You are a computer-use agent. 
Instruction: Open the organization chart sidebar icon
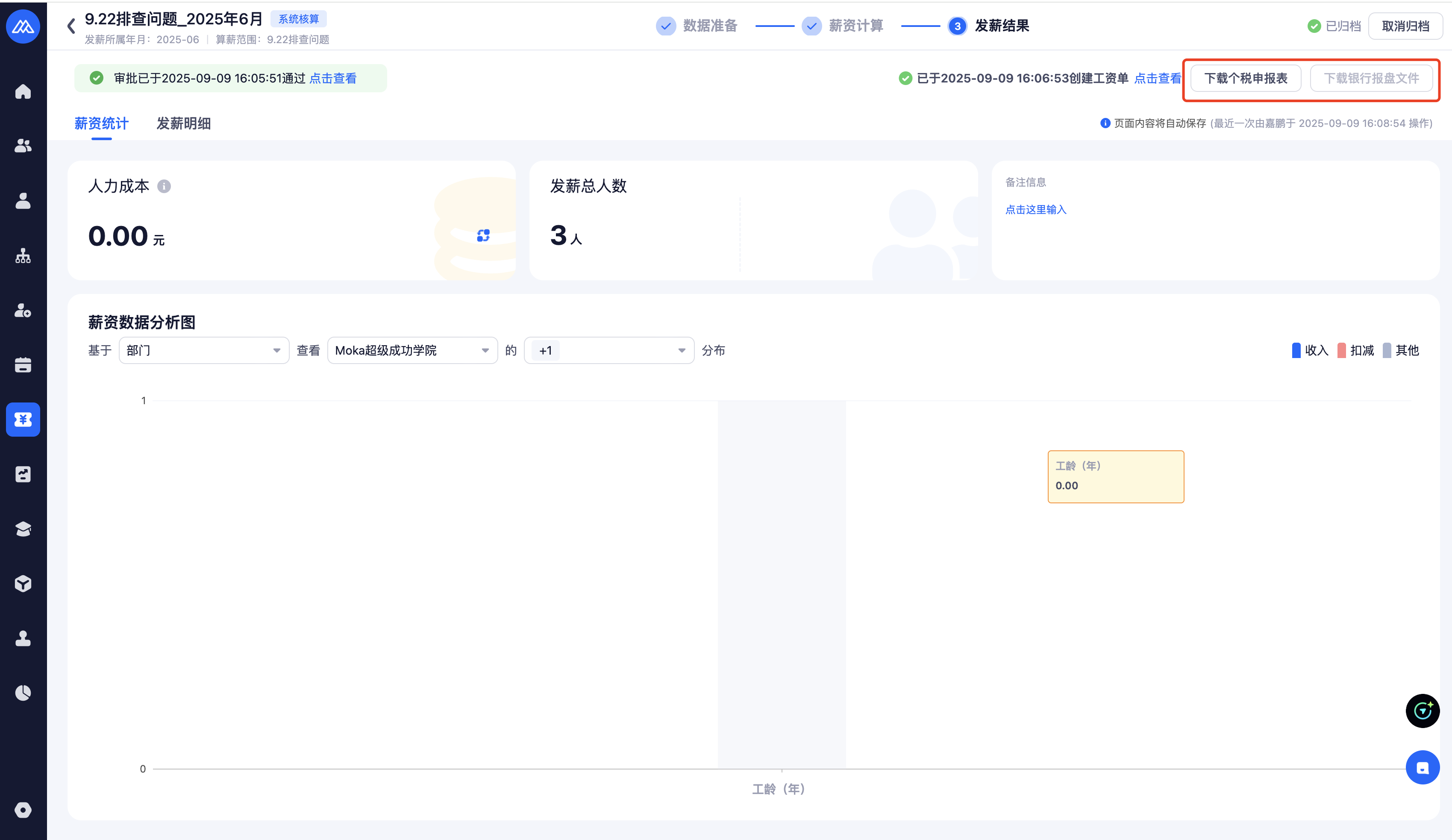pos(23,256)
